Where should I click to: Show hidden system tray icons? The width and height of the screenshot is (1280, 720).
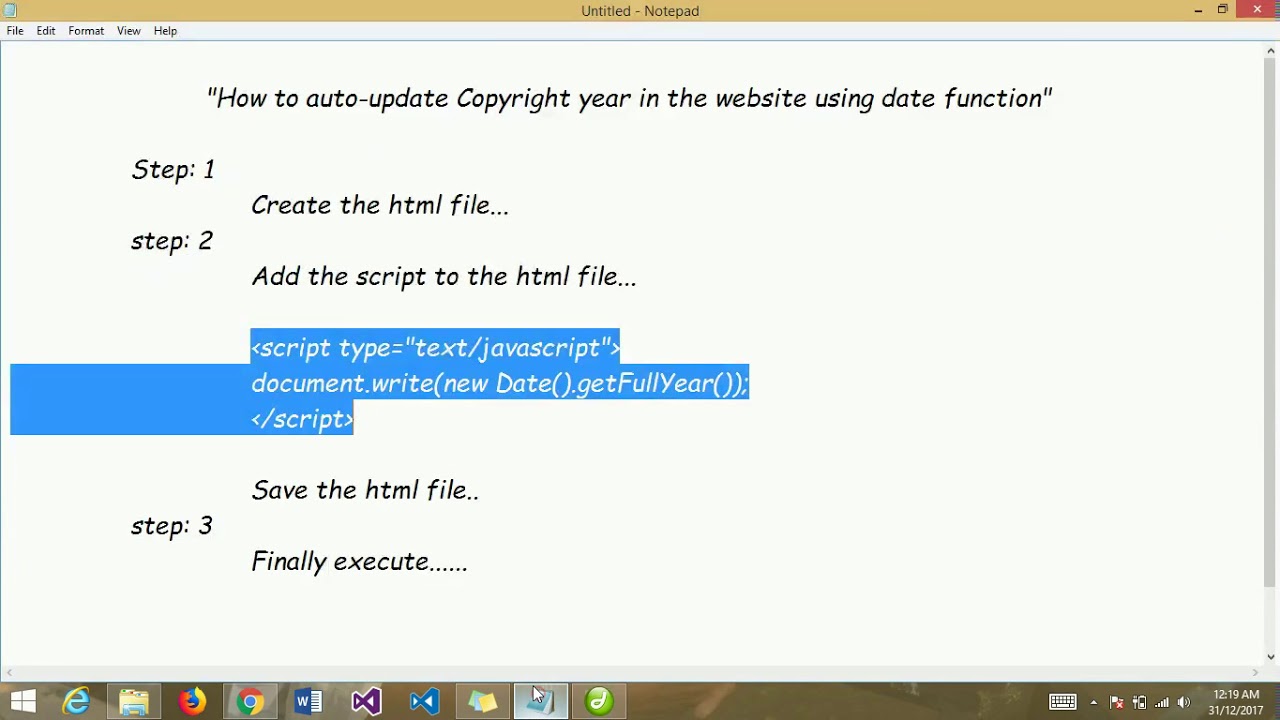[x=1094, y=702]
